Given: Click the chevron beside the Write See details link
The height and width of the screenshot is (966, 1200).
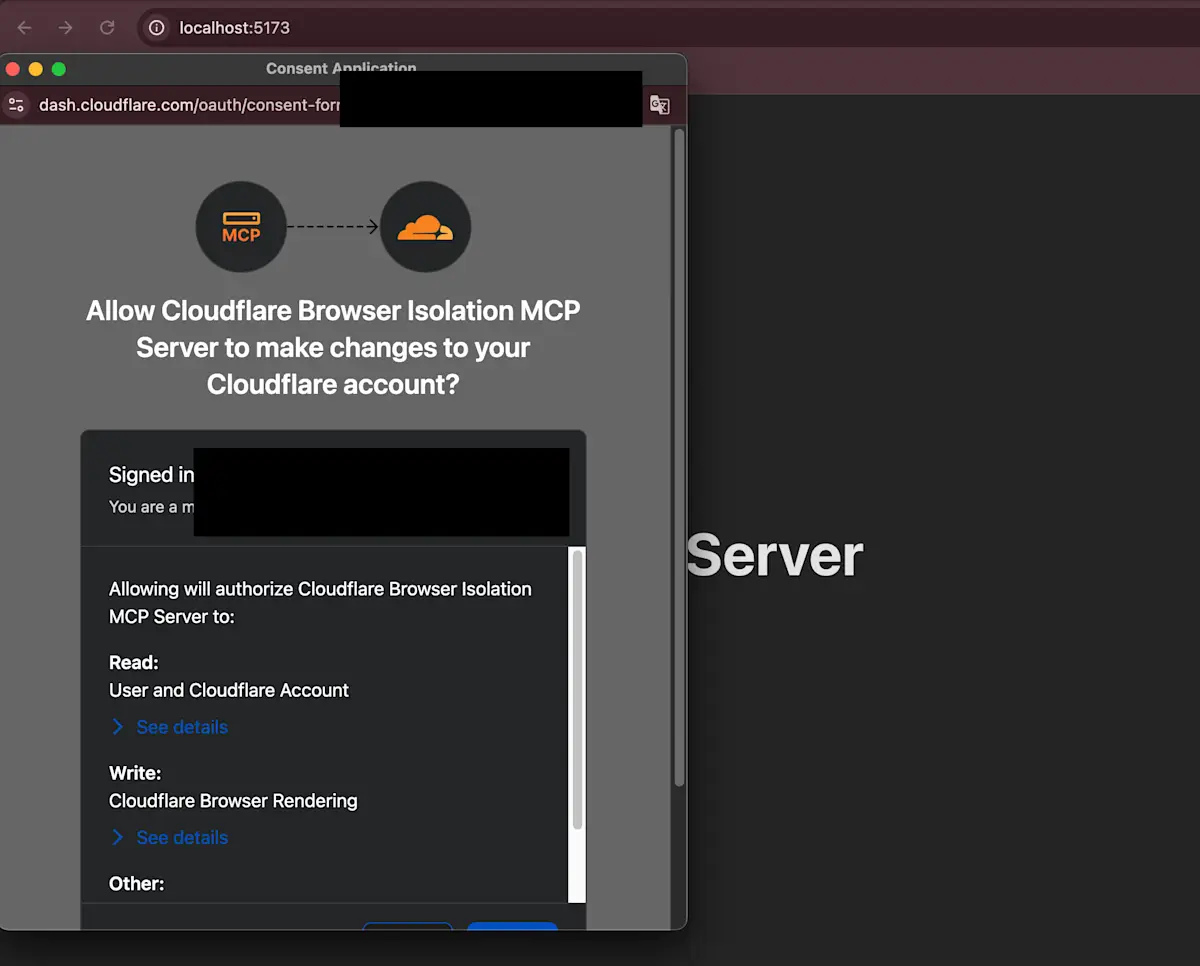Looking at the screenshot, I should 117,837.
